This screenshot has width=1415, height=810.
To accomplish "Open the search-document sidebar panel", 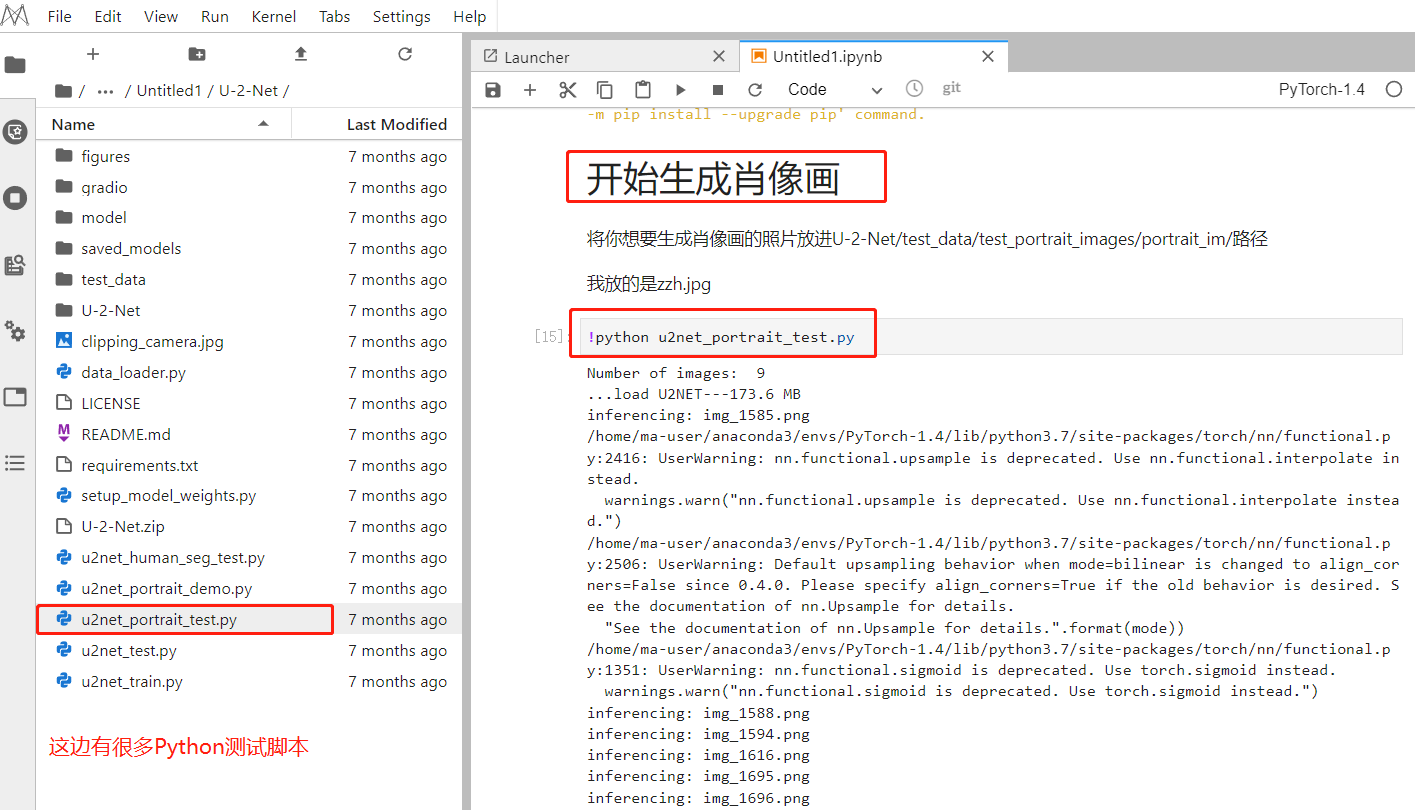I will 15,265.
